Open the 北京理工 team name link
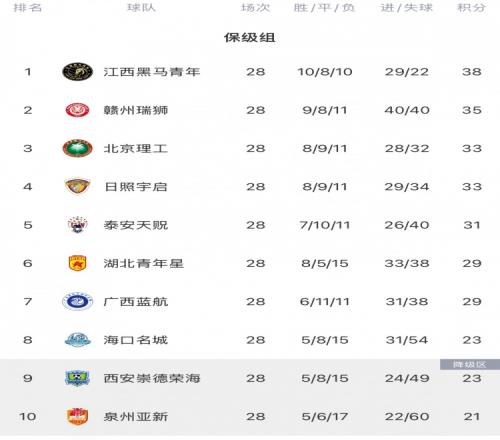The image size is (500, 440). pyautogui.click(x=136, y=148)
